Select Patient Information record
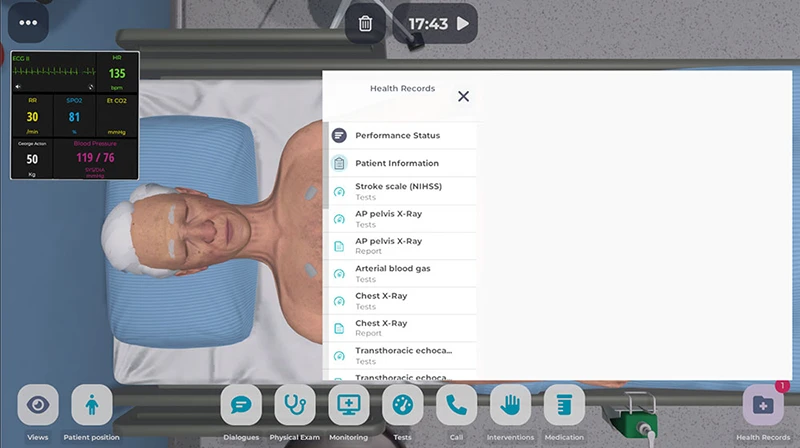800x448 pixels. 397,163
